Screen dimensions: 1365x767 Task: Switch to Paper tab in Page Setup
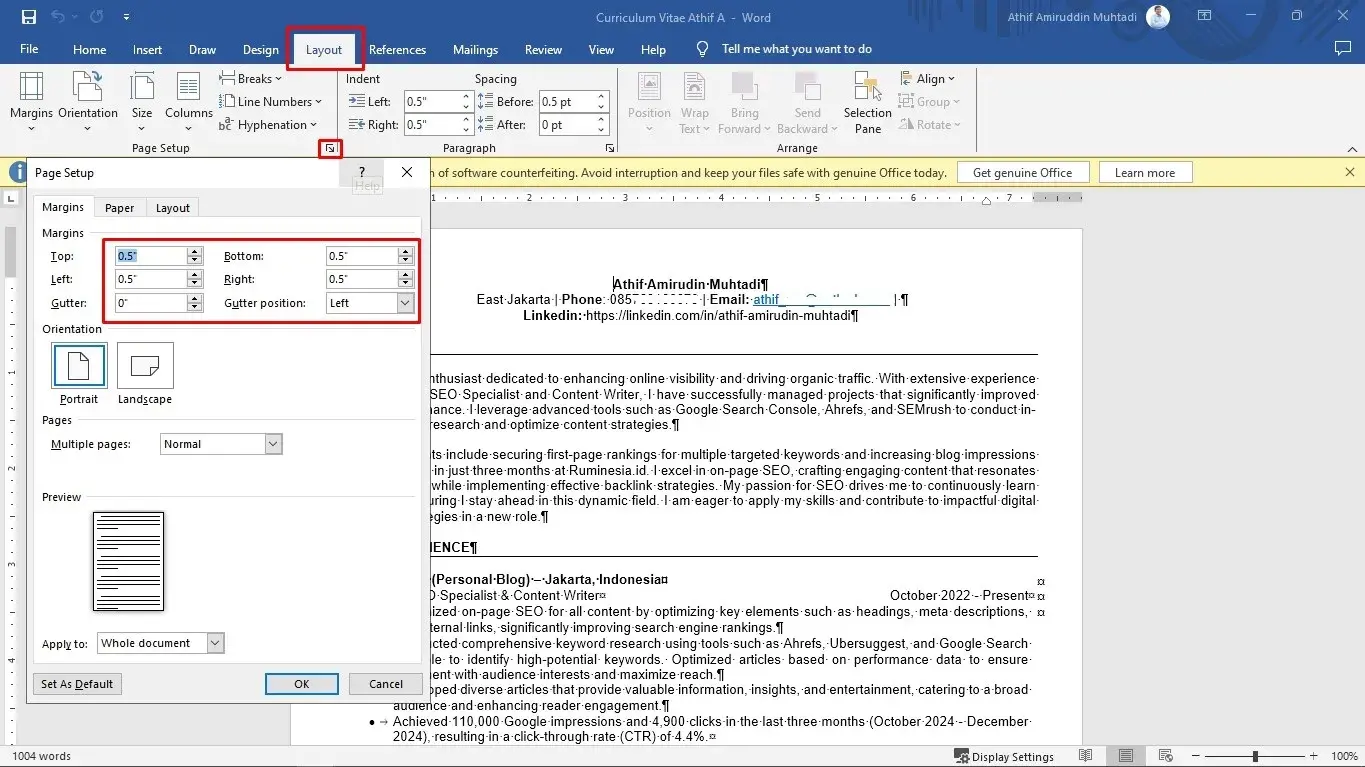click(120, 207)
